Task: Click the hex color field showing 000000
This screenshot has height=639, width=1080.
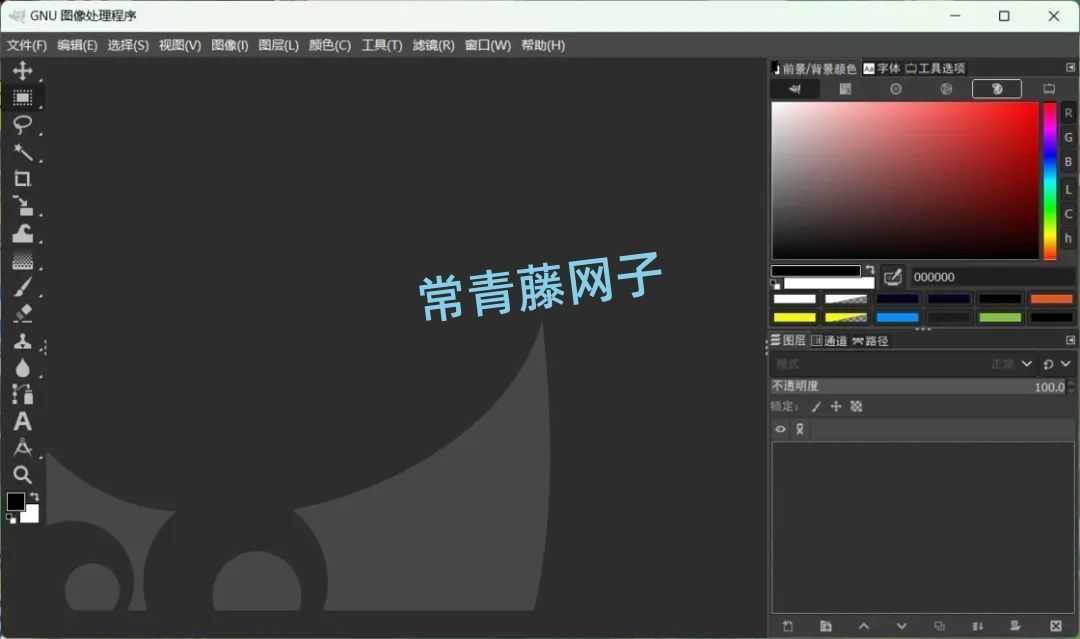Action: coord(991,277)
